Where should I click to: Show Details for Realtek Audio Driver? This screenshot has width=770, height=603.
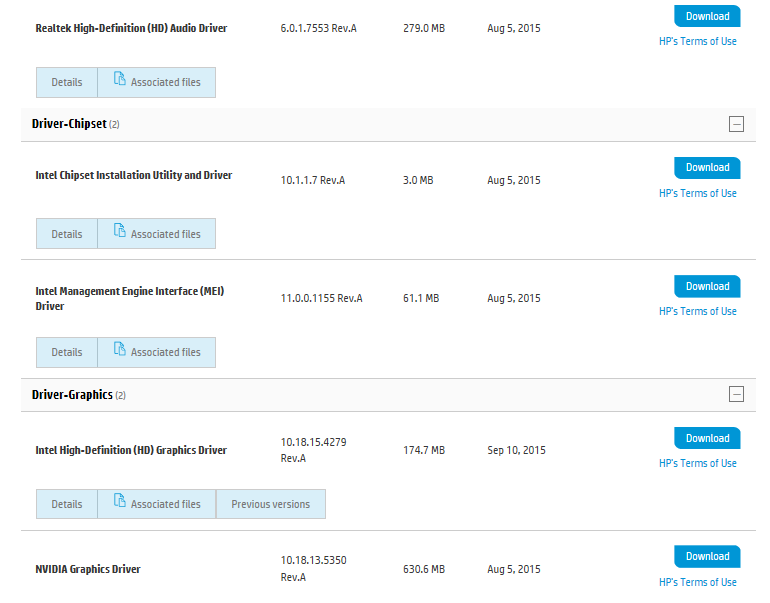click(x=67, y=82)
